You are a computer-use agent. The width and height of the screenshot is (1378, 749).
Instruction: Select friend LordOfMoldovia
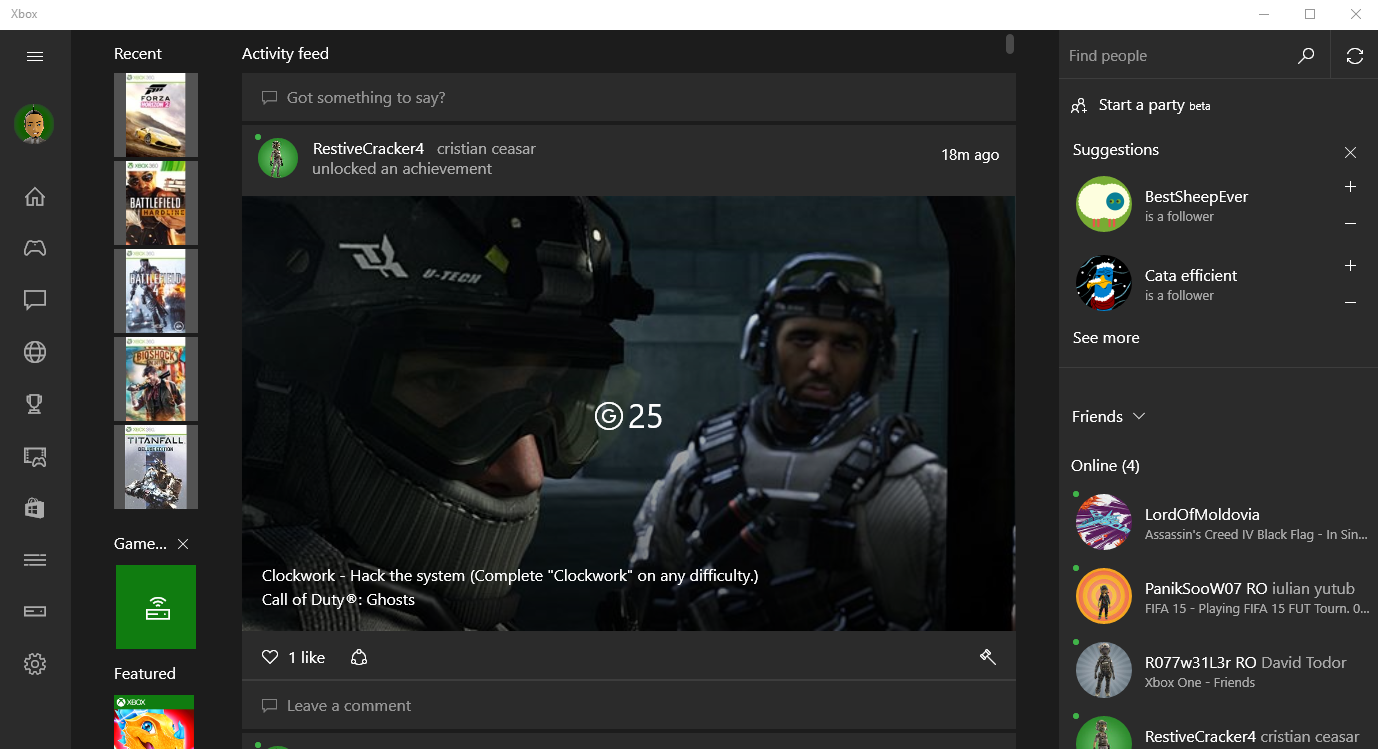click(x=1218, y=522)
